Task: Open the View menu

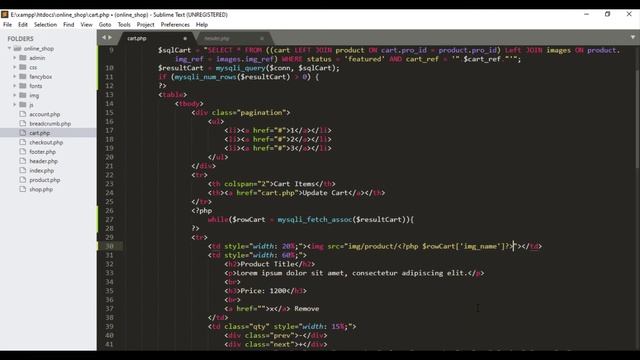Action: point(87,24)
